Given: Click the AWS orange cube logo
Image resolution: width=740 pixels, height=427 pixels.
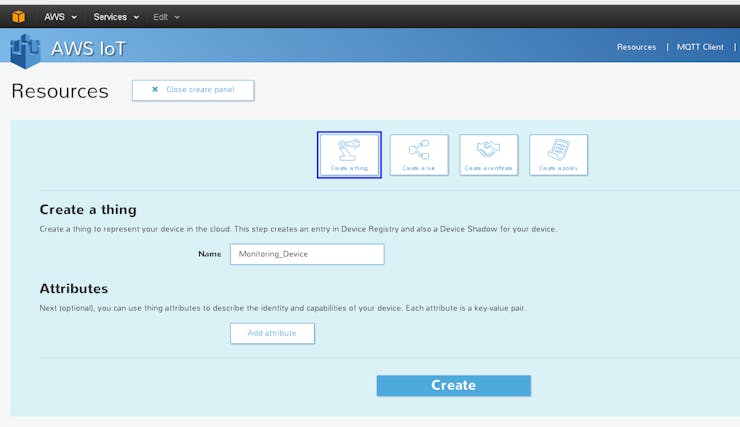Looking at the screenshot, I should pyautogui.click(x=18, y=17).
